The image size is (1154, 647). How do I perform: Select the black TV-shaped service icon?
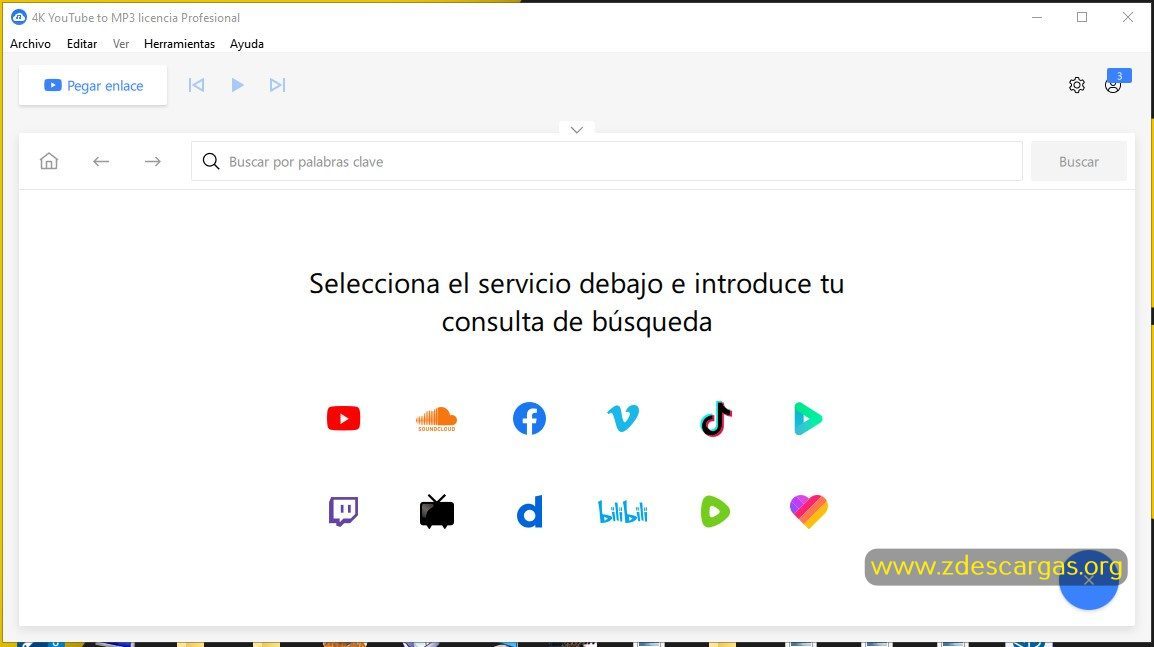[436, 512]
